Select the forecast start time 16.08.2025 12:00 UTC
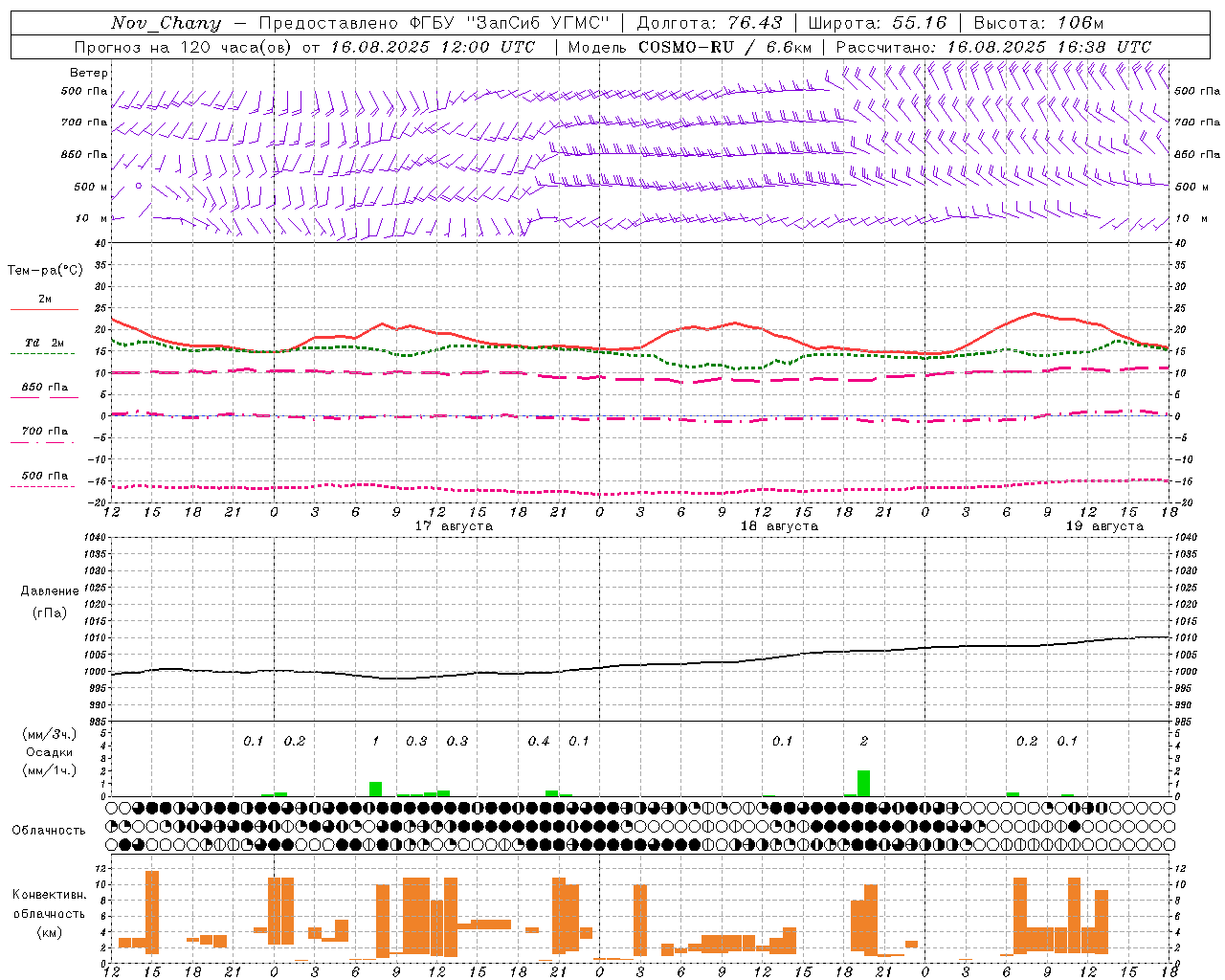Image resolution: width=1225 pixels, height=980 pixels. 433,47
